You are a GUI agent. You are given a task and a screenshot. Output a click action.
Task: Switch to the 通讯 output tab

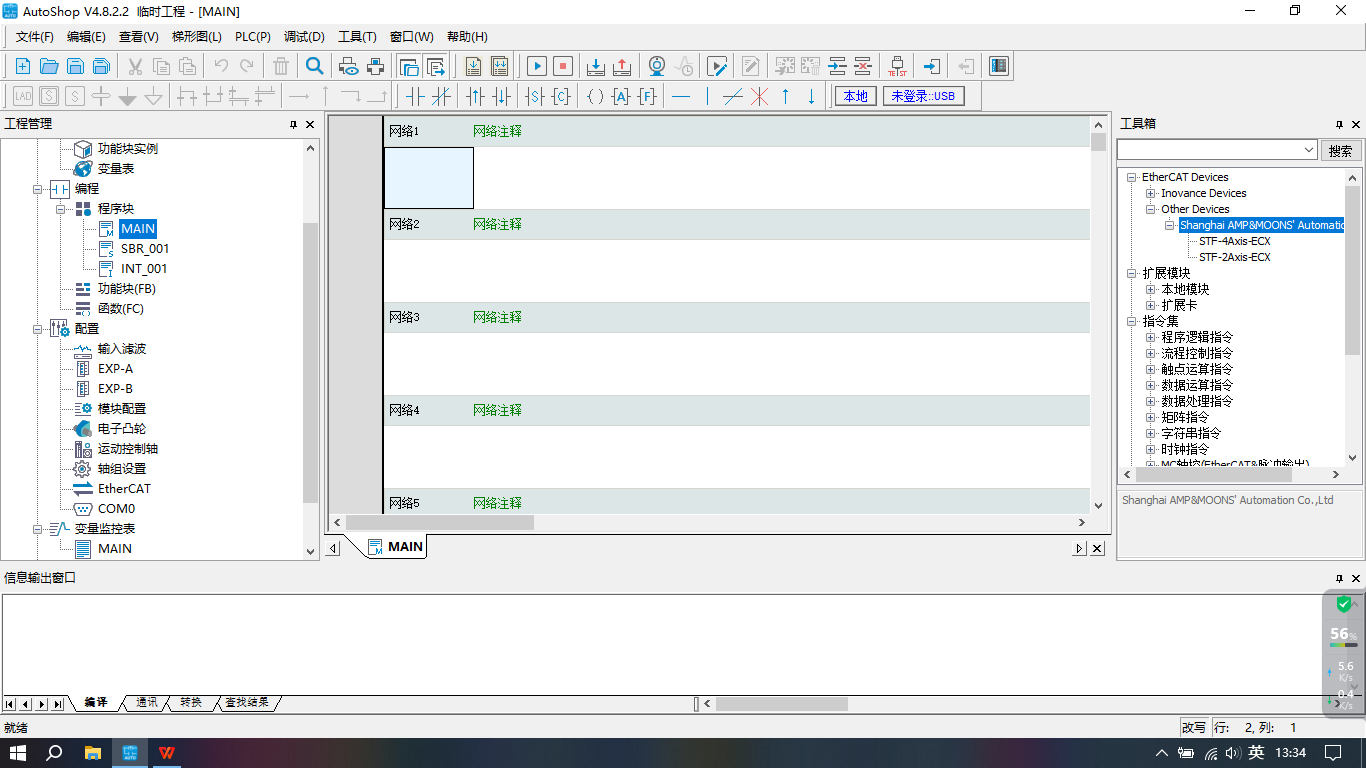[x=147, y=703]
